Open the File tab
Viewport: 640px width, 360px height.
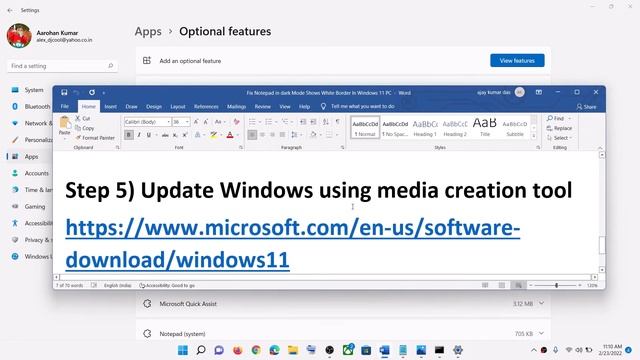tap(65, 107)
